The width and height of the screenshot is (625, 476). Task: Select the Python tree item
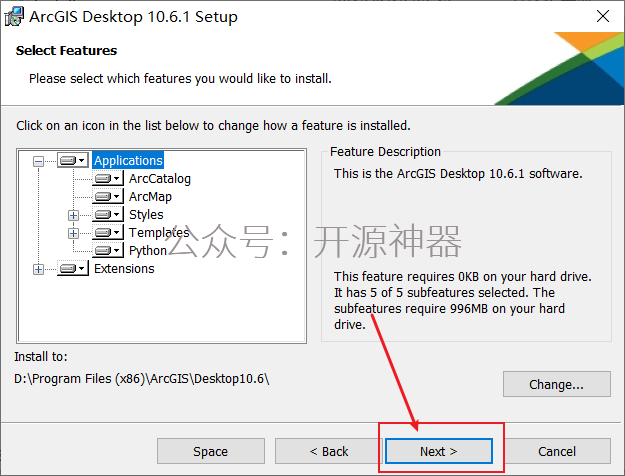point(148,251)
